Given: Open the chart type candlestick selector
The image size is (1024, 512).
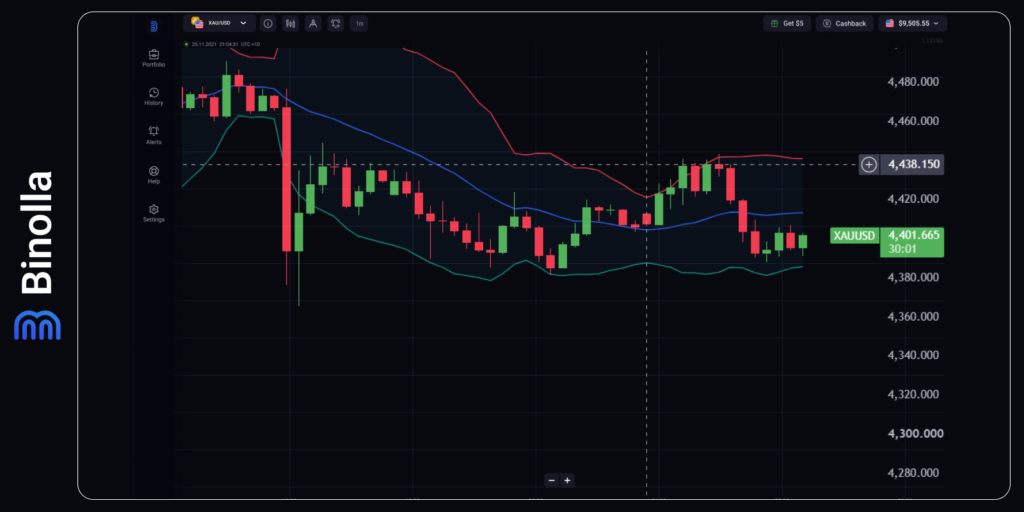Looking at the screenshot, I should pos(291,24).
